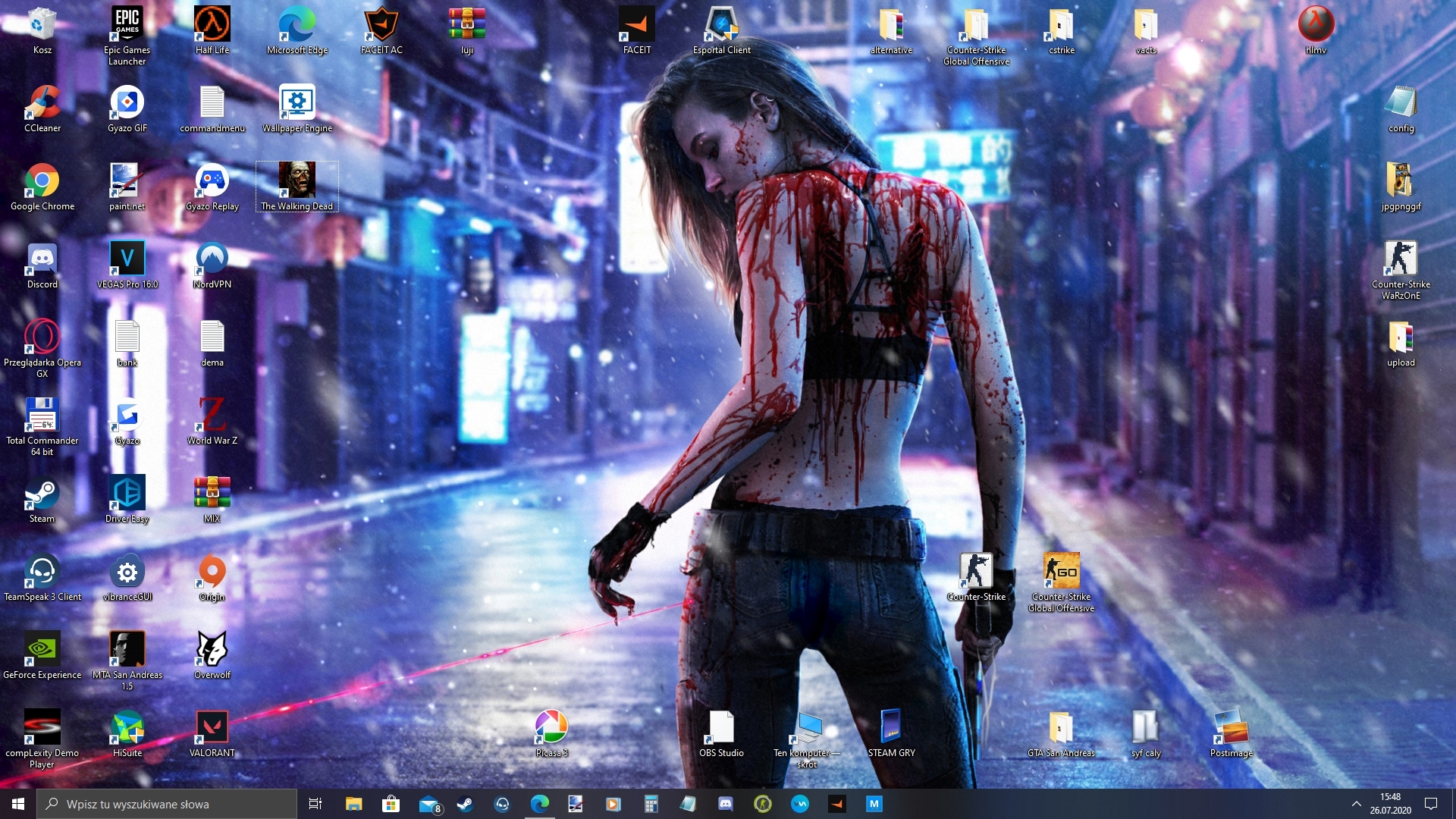Select Total Commander 64 bit icon
This screenshot has height=819, width=1456.
[x=42, y=427]
